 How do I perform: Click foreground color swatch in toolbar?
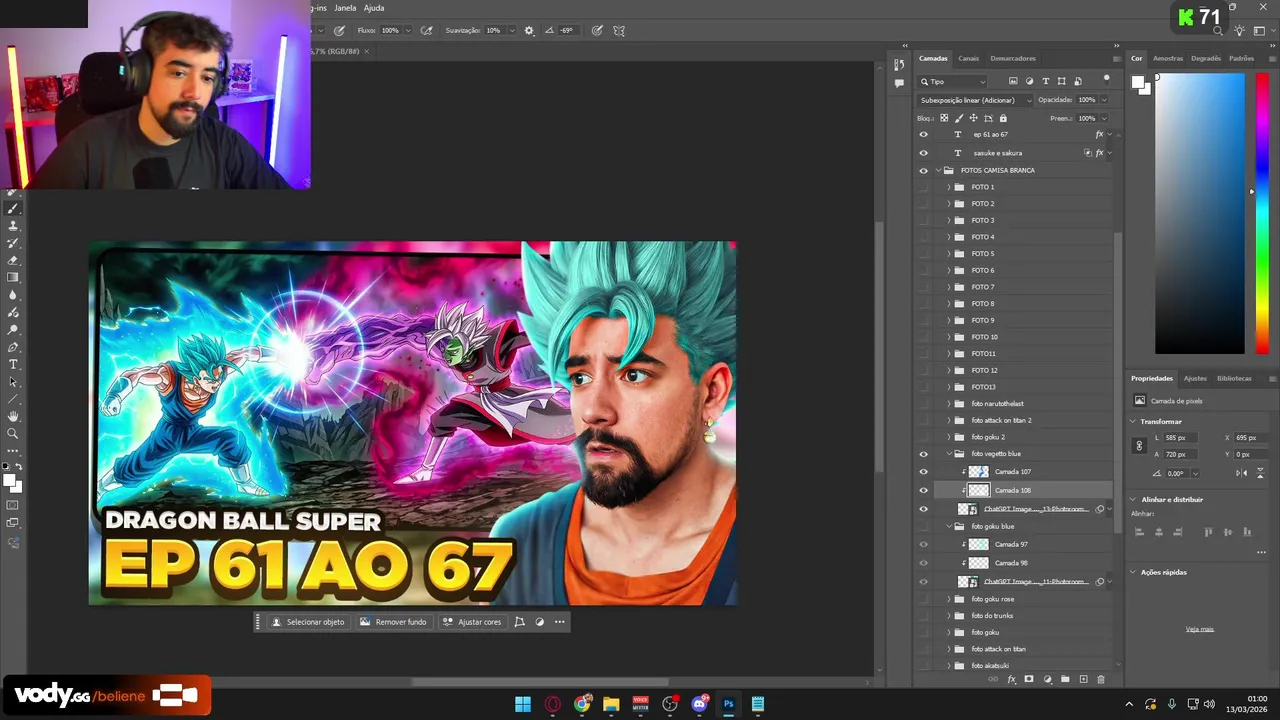pos(11,481)
